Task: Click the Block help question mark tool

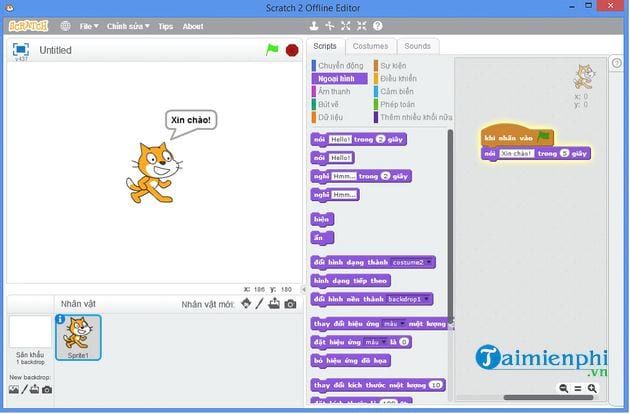Action: click(378, 26)
